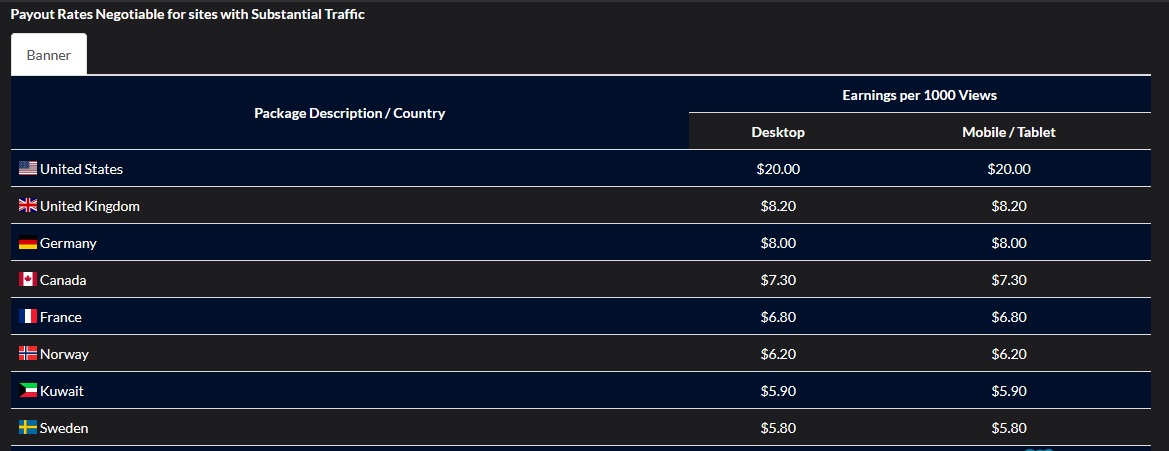Click the Germany country name
The height and width of the screenshot is (451, 1169).
pos(68,243)
